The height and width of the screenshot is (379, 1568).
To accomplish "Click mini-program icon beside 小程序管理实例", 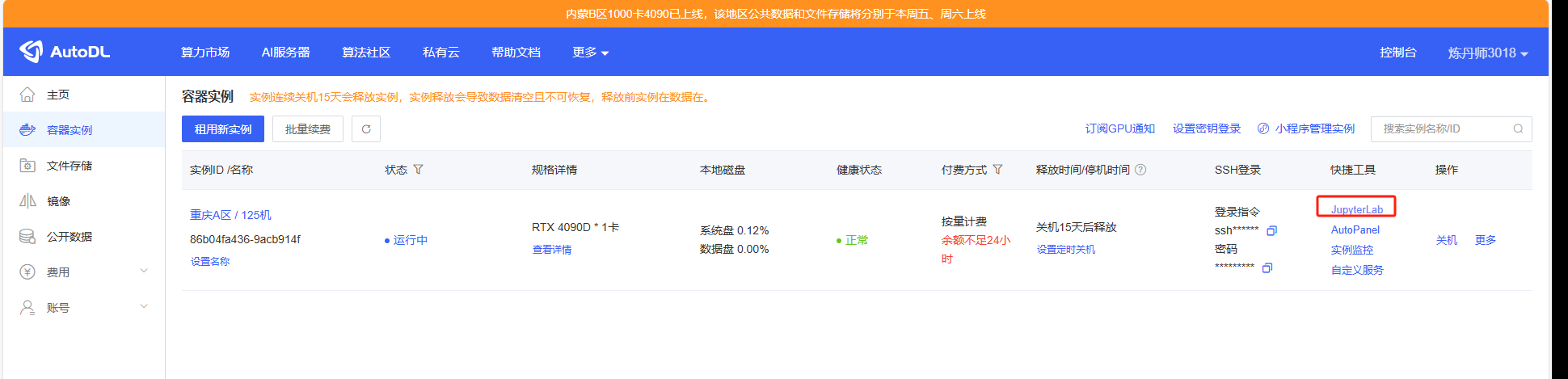I will click(x=1263, y=129).
